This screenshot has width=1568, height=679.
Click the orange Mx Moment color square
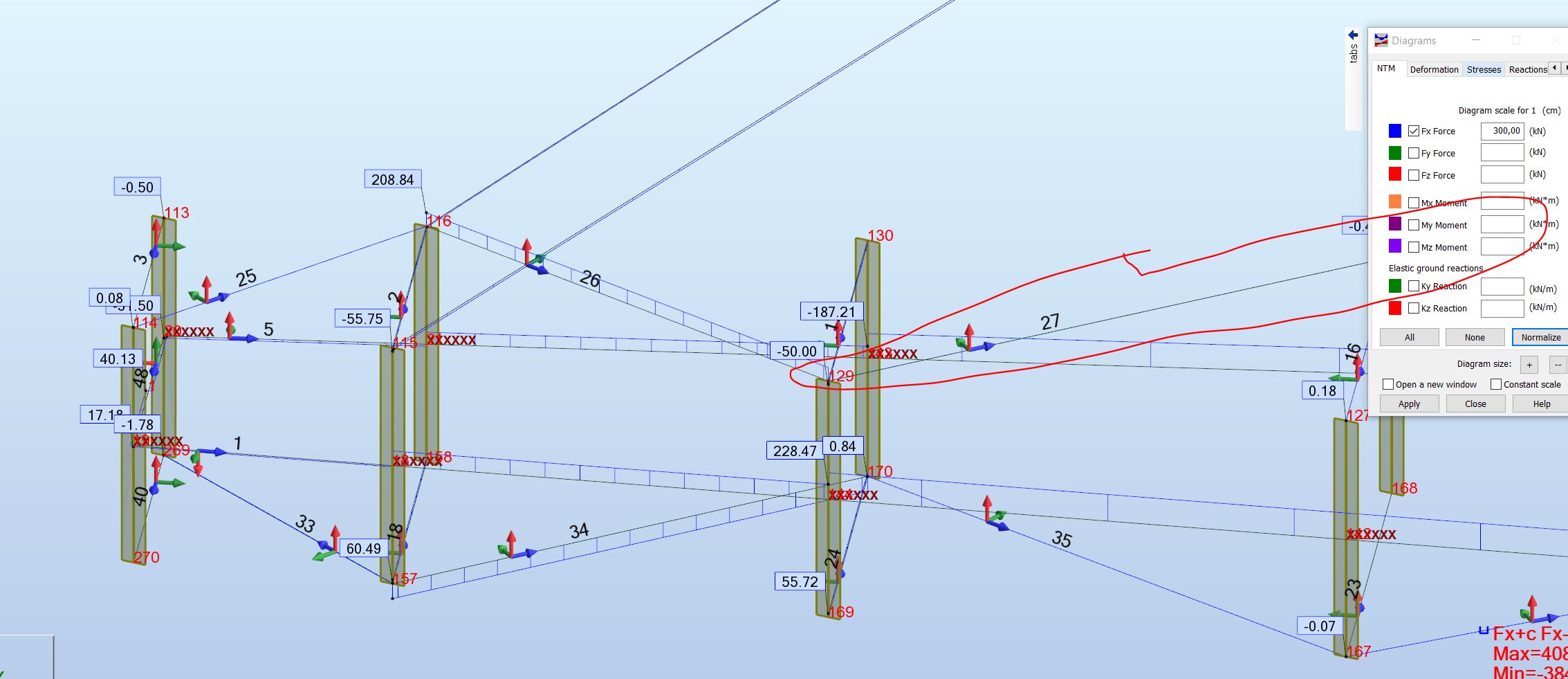1396,202
